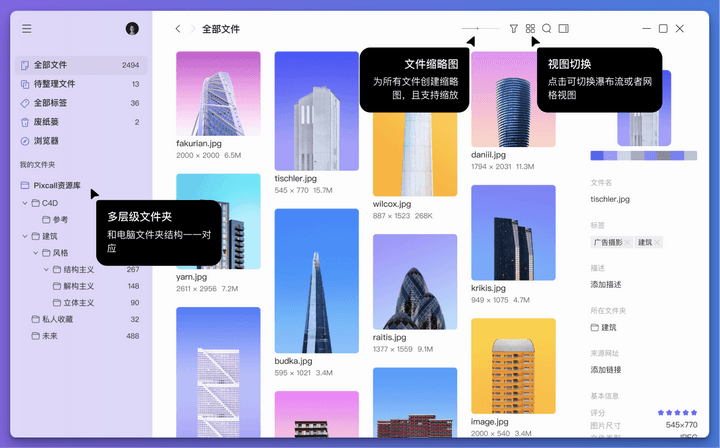The height and width of the screenshot is (448, 720).
Task: Select 全部文件 in the sidebar
Action: click(x=81, y=65)
